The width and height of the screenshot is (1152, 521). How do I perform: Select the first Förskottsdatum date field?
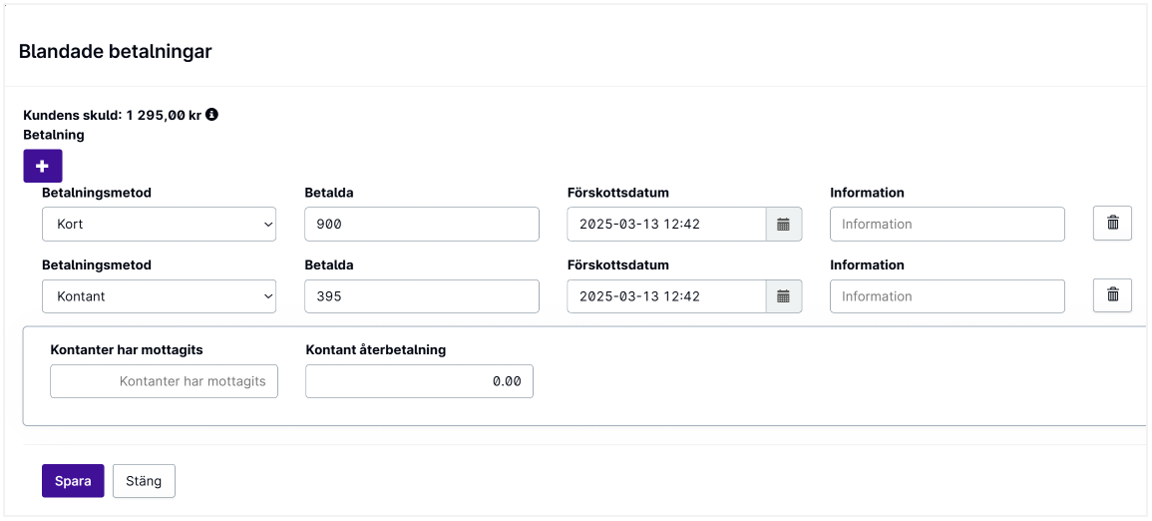click(x=667, y=224)
